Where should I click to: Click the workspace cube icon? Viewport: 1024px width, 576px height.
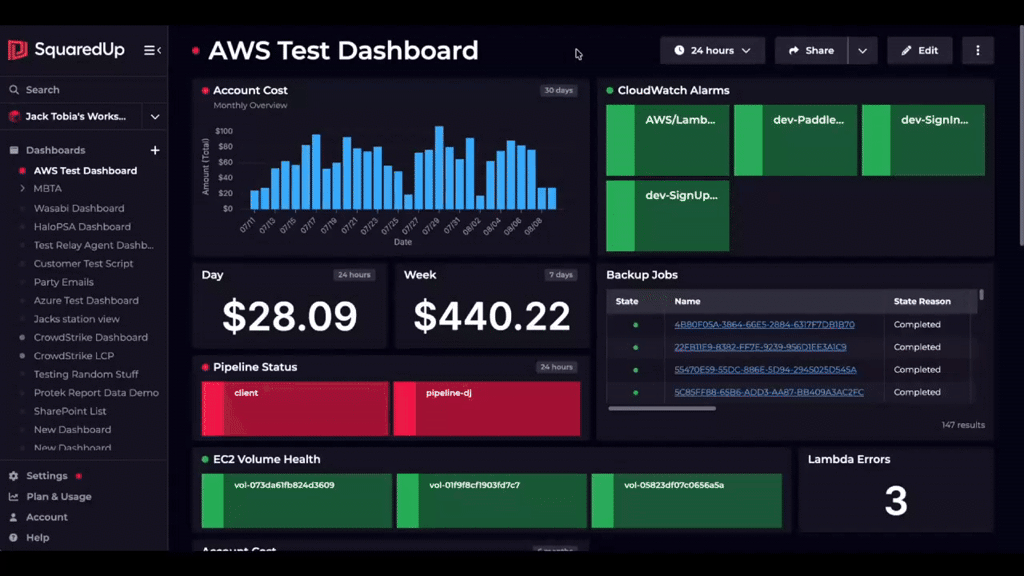(14, 116)
